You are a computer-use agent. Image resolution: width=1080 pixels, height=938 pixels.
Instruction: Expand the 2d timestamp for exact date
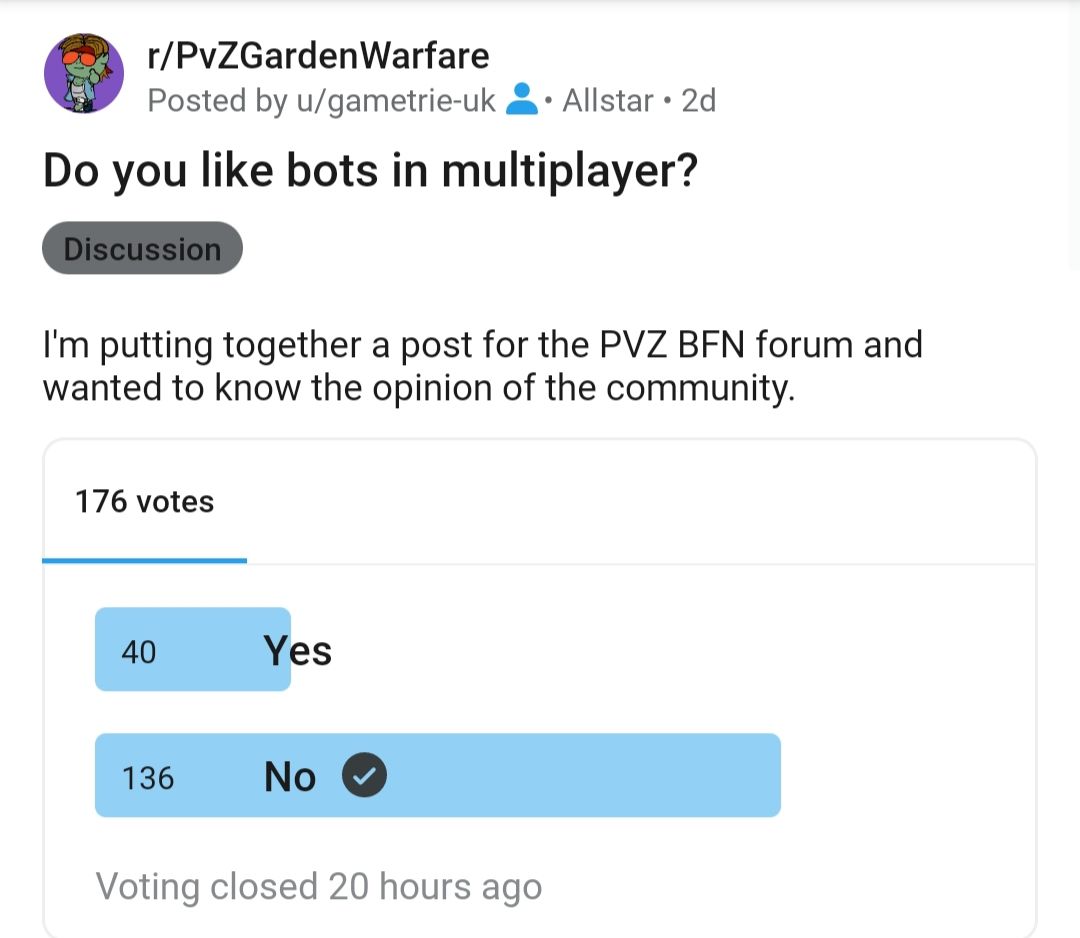pos(698,100)
